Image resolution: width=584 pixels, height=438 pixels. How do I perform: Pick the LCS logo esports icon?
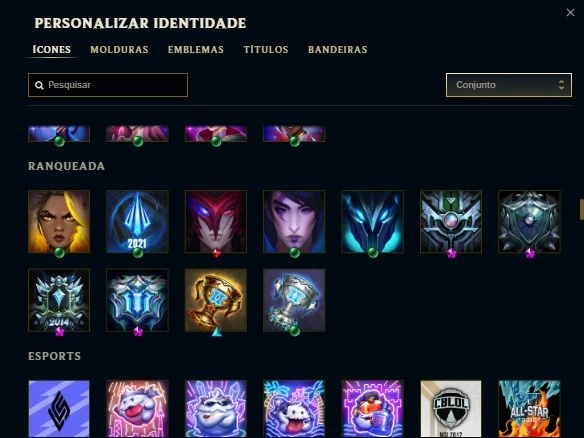coord(59,409)
